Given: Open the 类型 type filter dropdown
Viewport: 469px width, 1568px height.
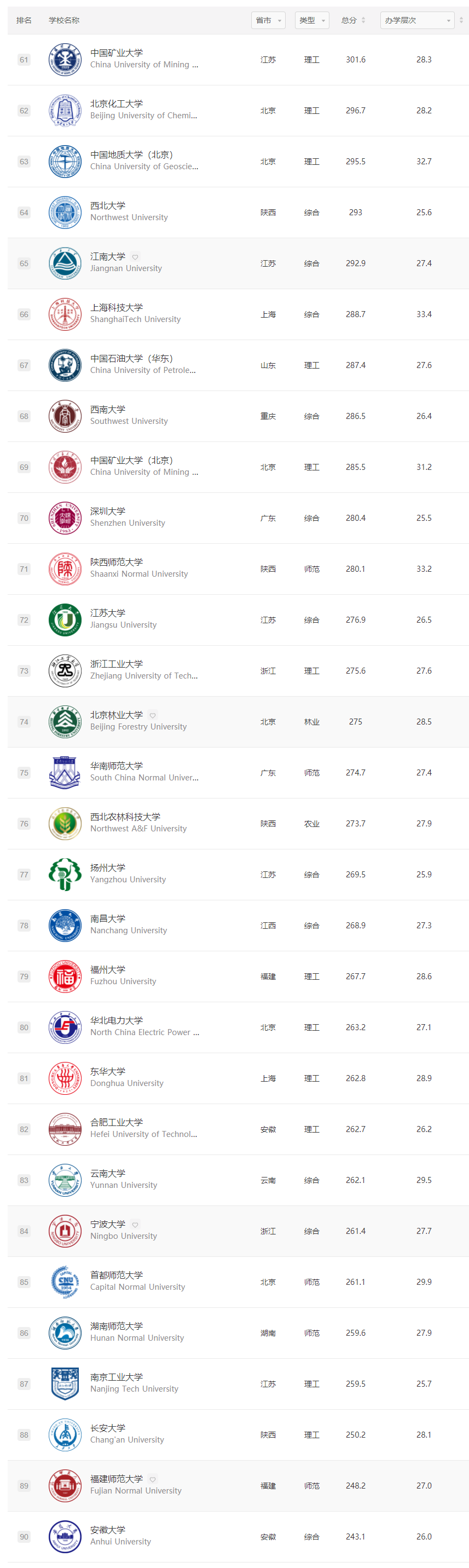Looking at the screenshot, I should pos(311,20).
